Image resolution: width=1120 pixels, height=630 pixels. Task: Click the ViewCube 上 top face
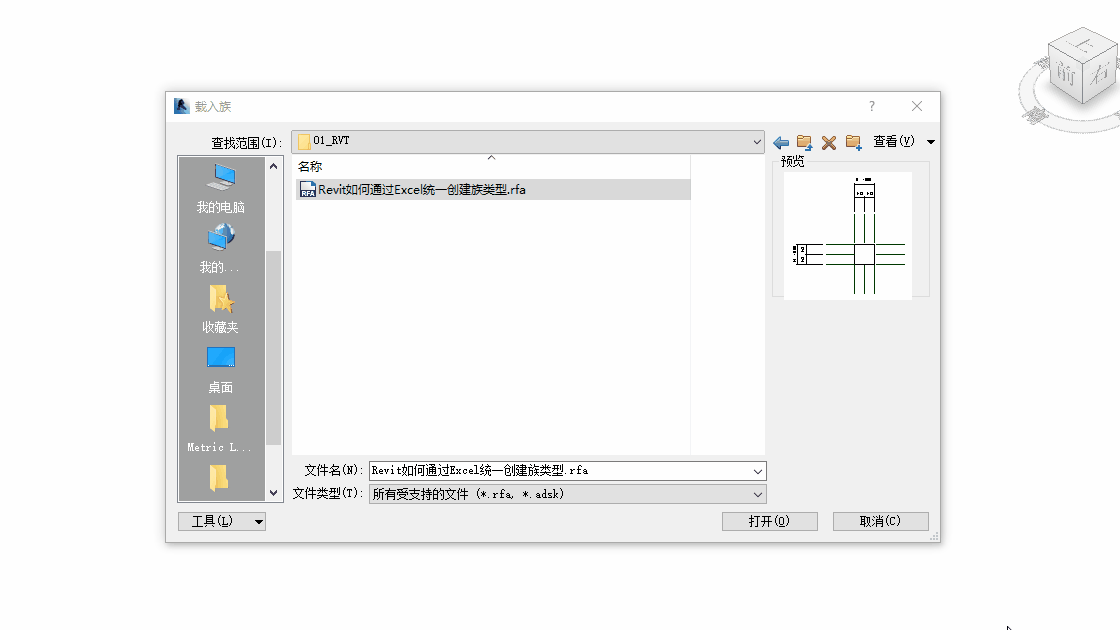coord(1084,44)
